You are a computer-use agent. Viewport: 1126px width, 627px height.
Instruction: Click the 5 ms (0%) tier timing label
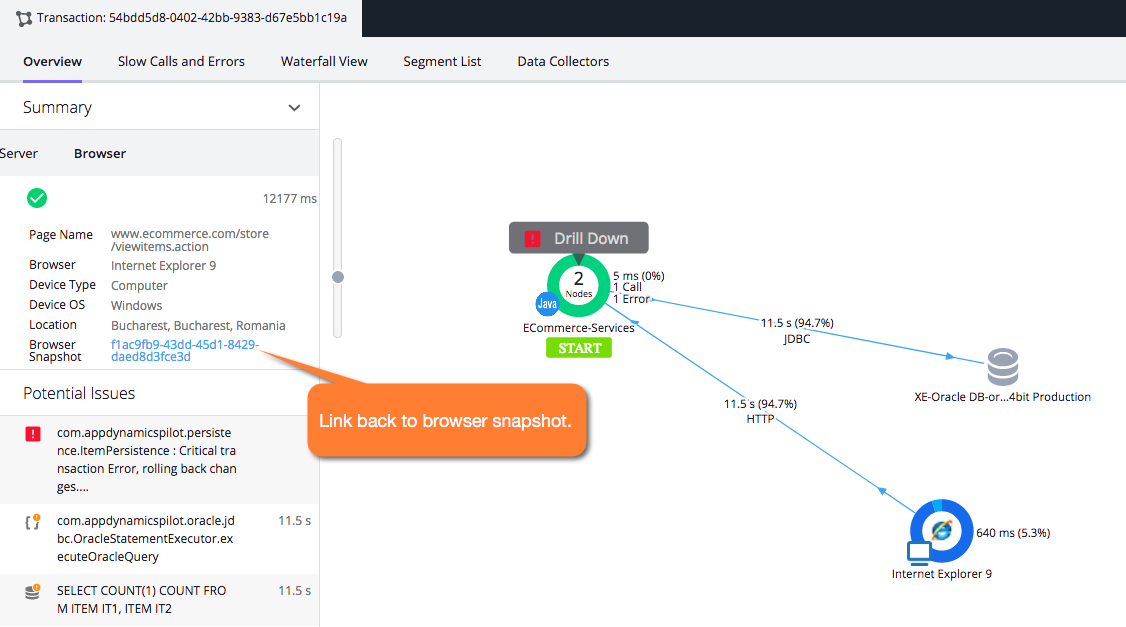pos(638,276)
